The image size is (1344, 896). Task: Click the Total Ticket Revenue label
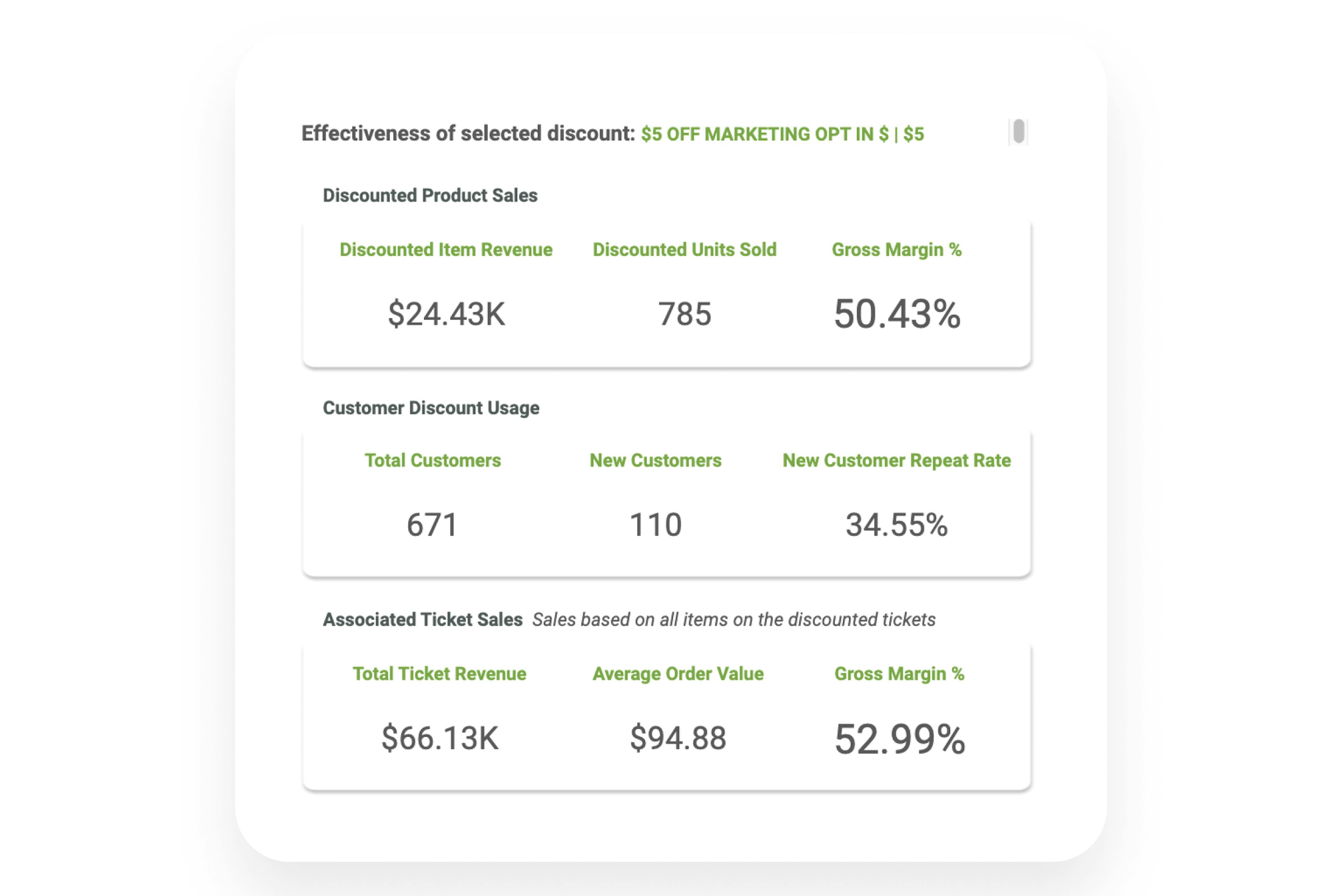click(440, 674)
